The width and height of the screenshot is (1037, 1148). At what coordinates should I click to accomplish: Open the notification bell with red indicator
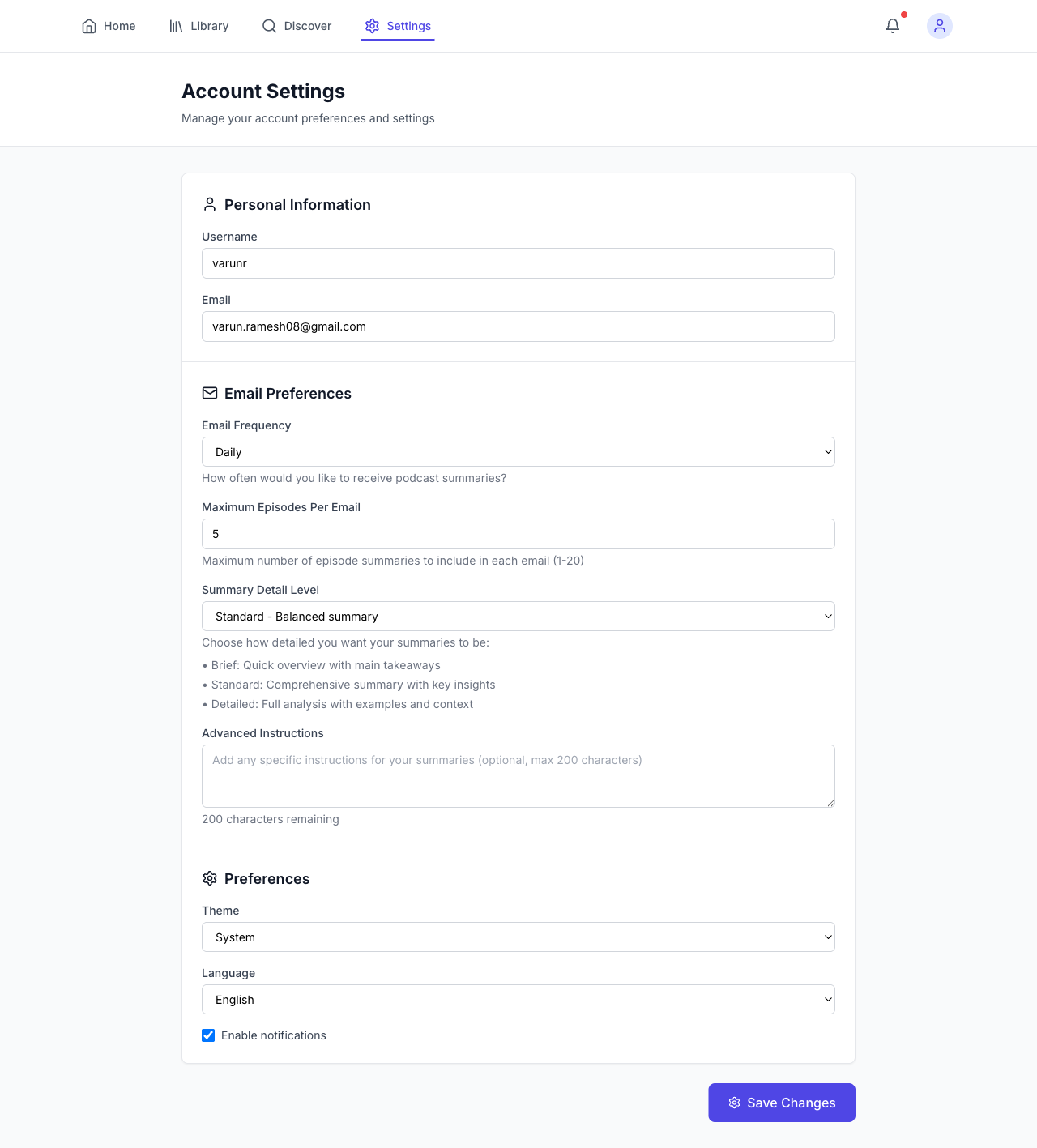coord(892,26)
